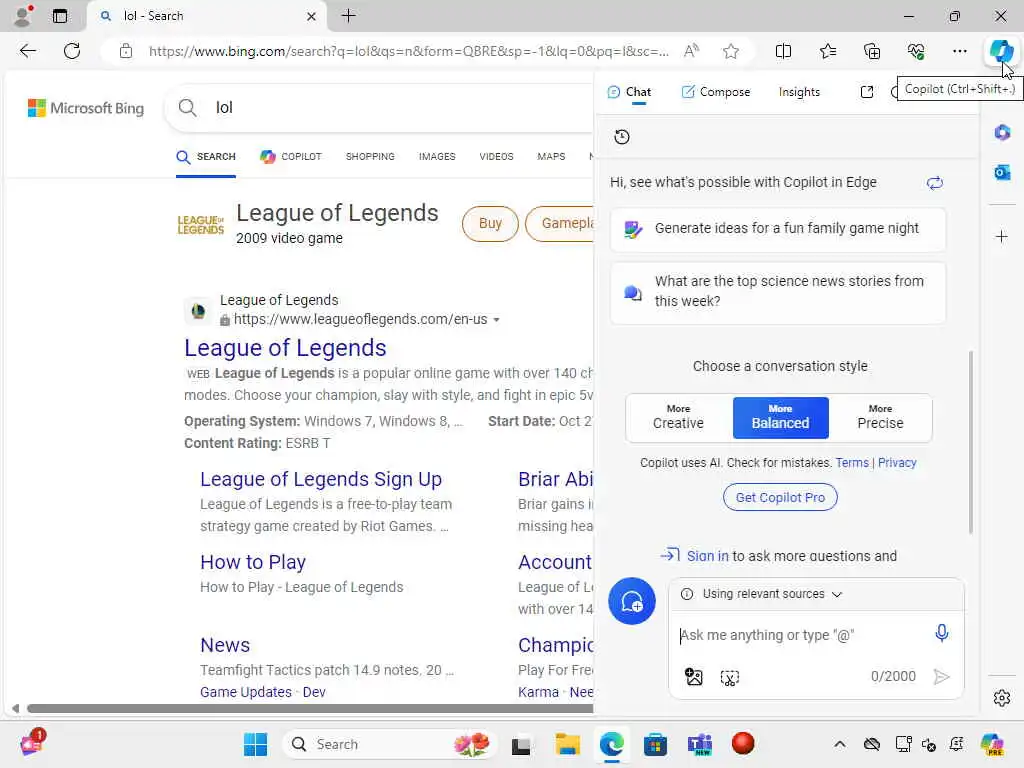Viewport: 1024px width, 768px height.
Task: Click the Sign in link
Action: 707,556
